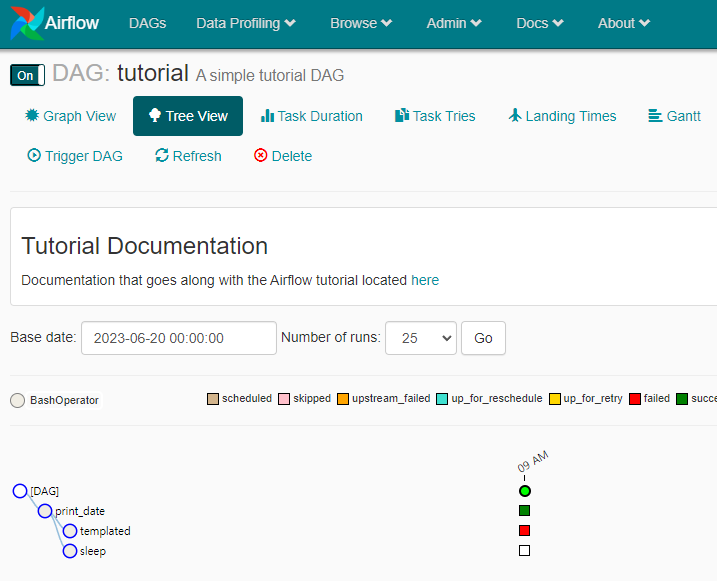Click the scheduled status color swatch
Screen dimensions: 717x581
pyautogui.click(x=213, y=399)
